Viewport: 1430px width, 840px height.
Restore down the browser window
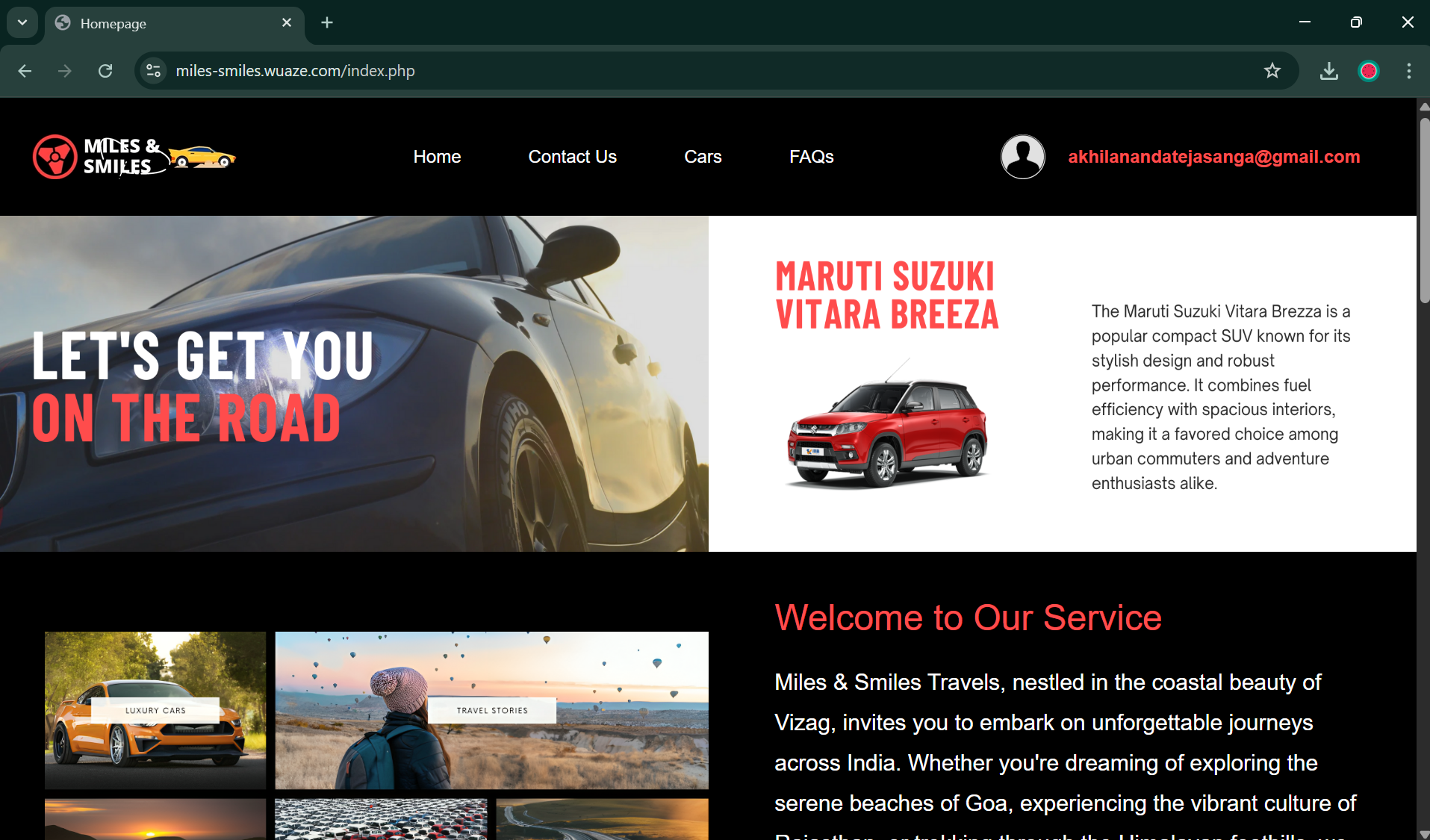(1356, 22)
